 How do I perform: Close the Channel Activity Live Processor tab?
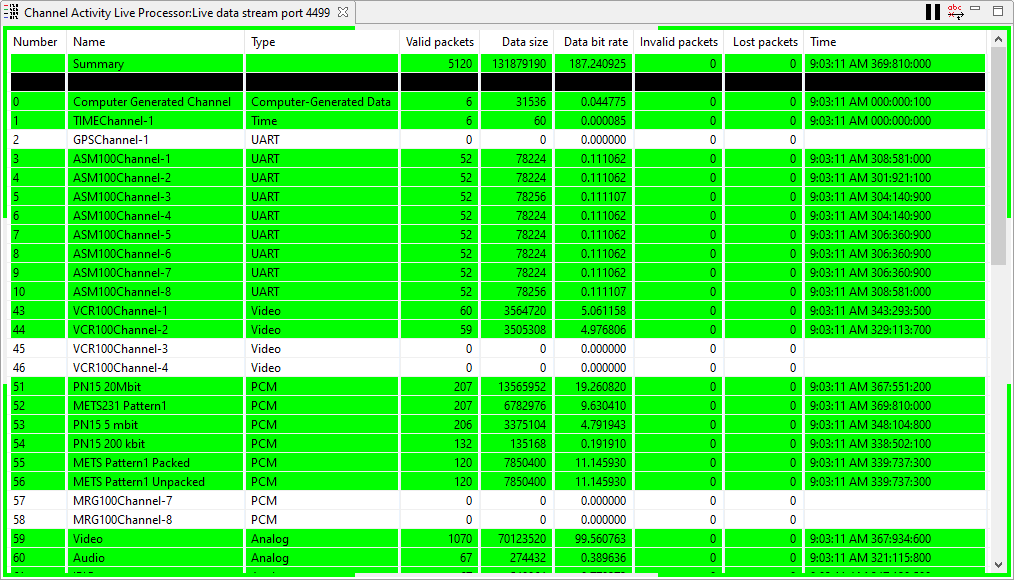[x=342, y=13]
